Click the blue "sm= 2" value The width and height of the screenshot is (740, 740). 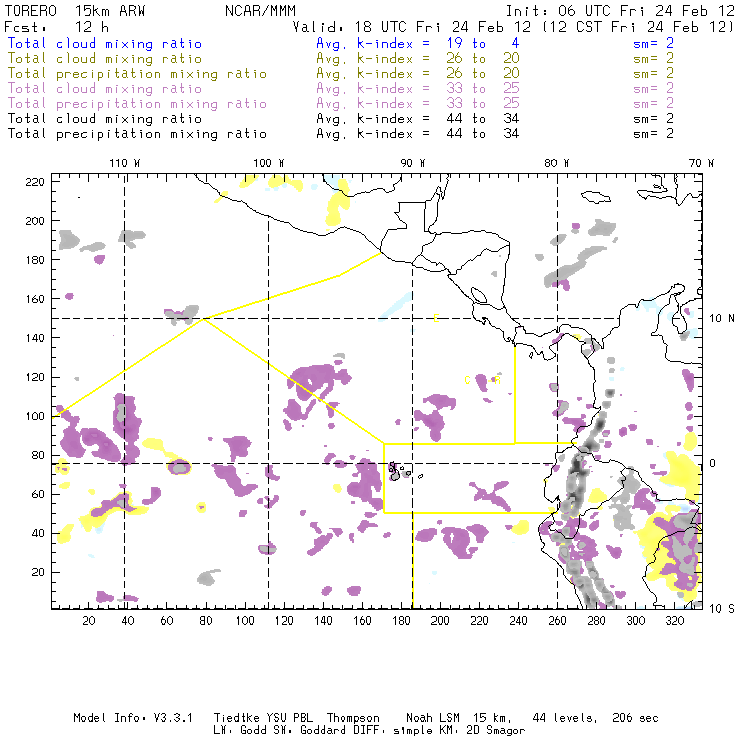[653, 43]
